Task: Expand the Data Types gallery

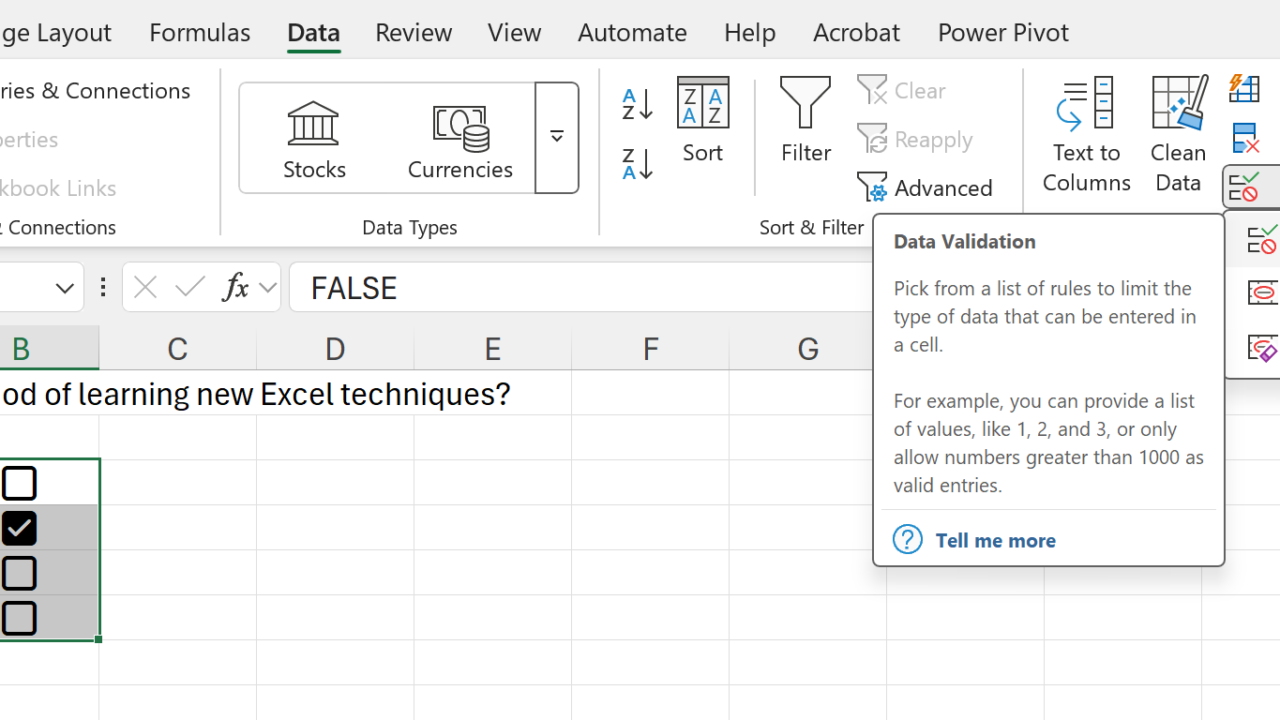Action: (557, 137)
